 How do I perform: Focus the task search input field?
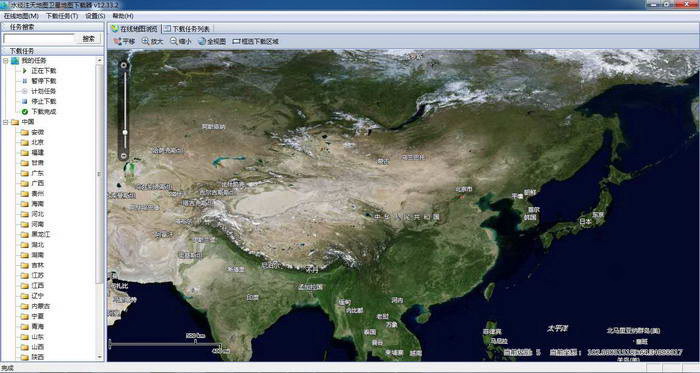(x=39, y=39)
